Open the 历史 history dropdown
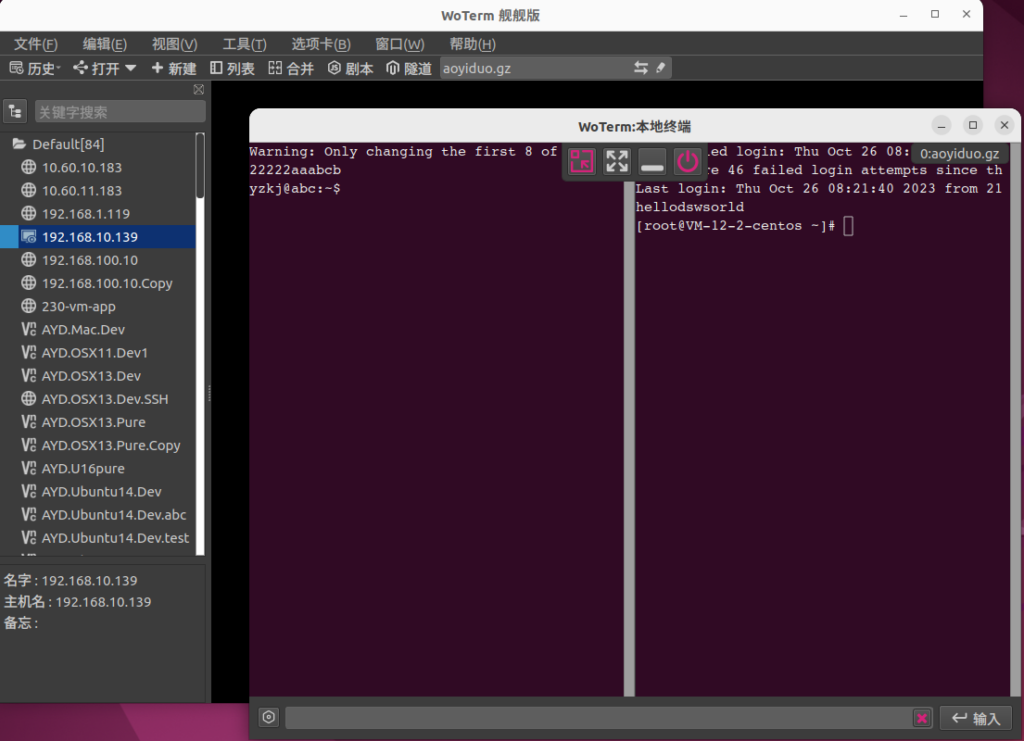This screenshot has height=741, width=1024. [34, 68]
